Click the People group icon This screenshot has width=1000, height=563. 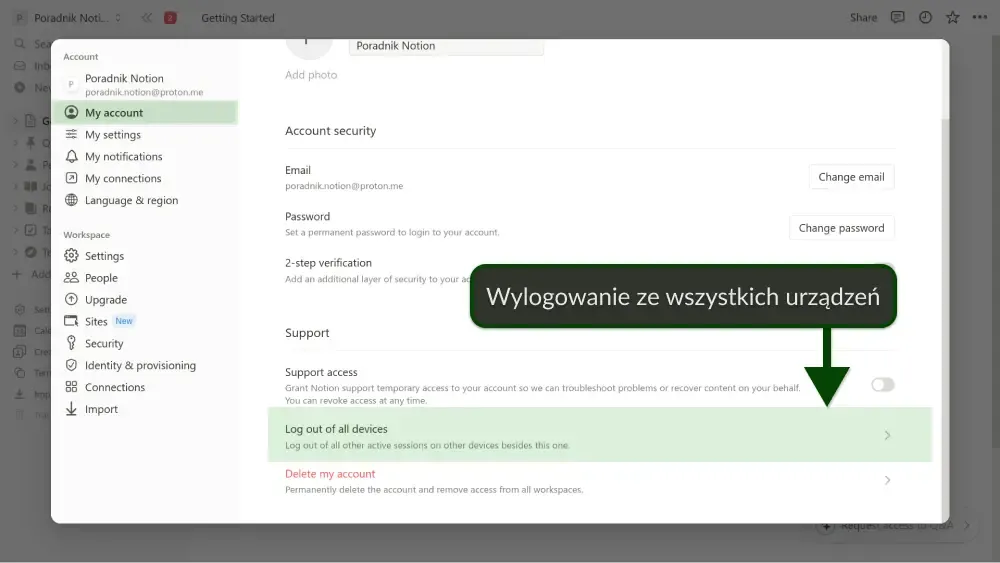[x=71, y=278]
